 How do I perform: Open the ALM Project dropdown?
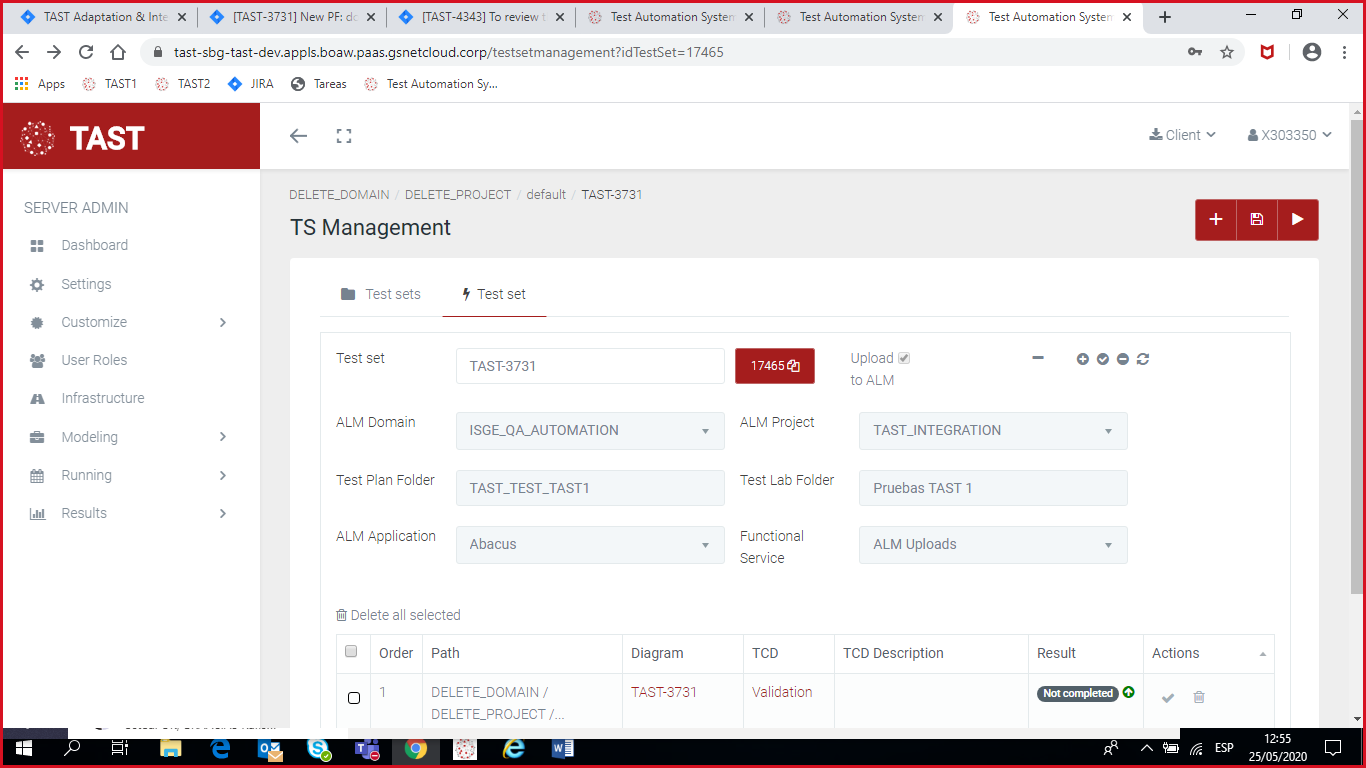coord(993,431)
